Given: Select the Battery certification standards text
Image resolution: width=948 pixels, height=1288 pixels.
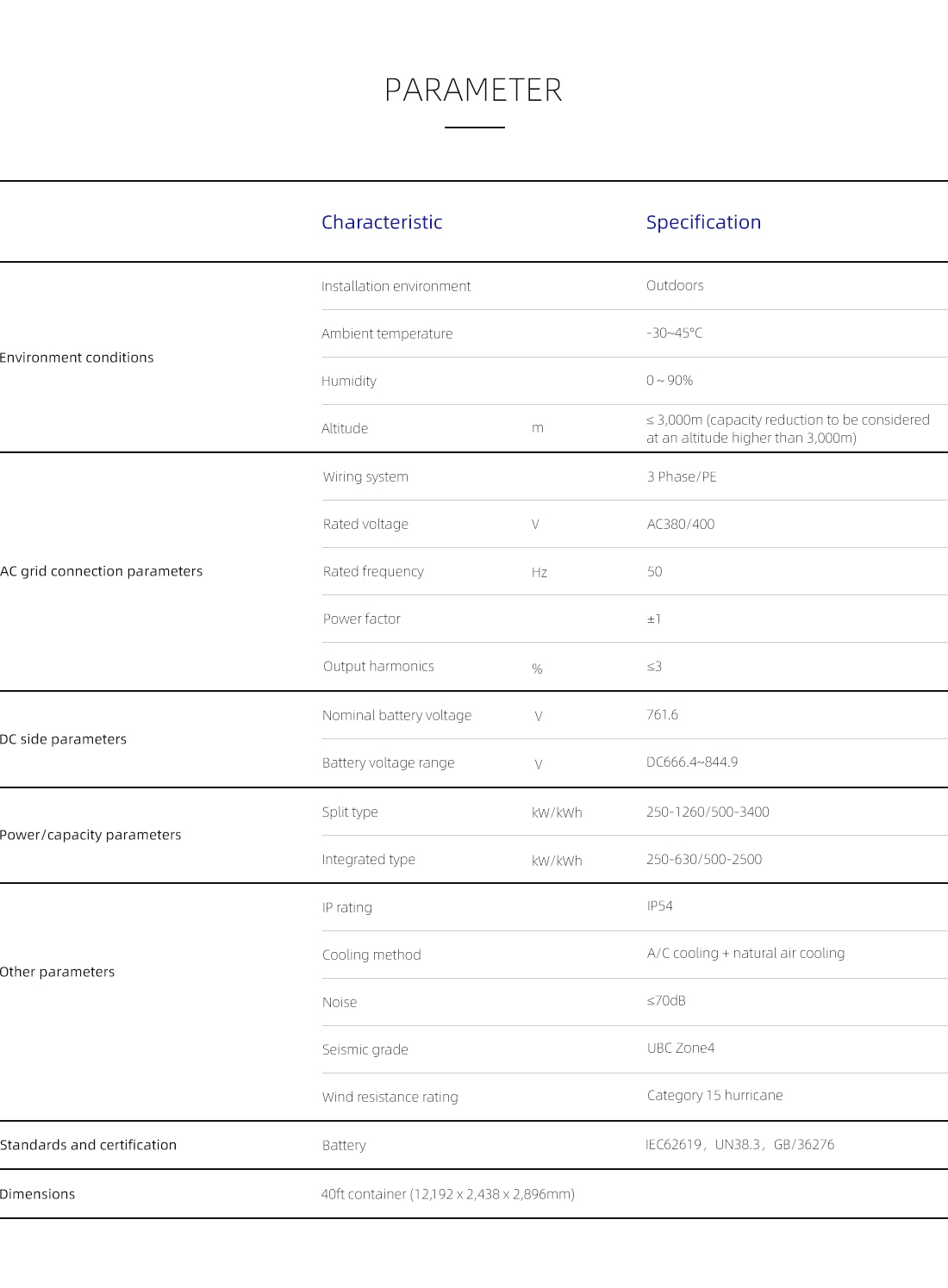Looking at the screenshot, I should pos(739,1145).
